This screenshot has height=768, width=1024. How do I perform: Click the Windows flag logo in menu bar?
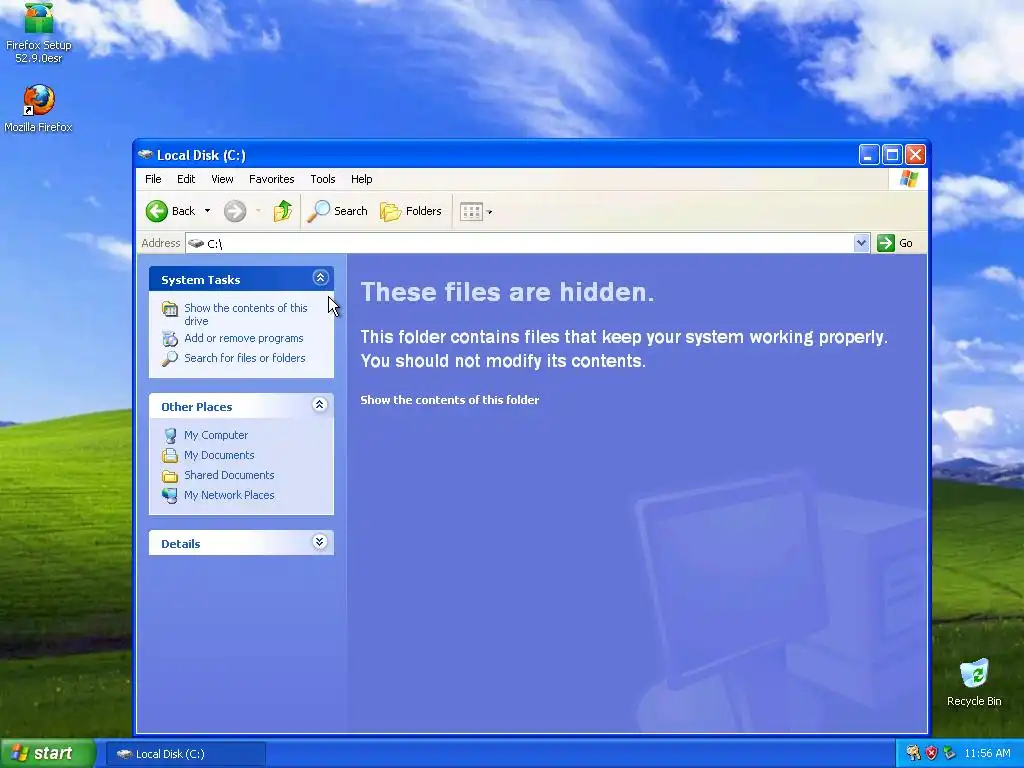[908, 179]
